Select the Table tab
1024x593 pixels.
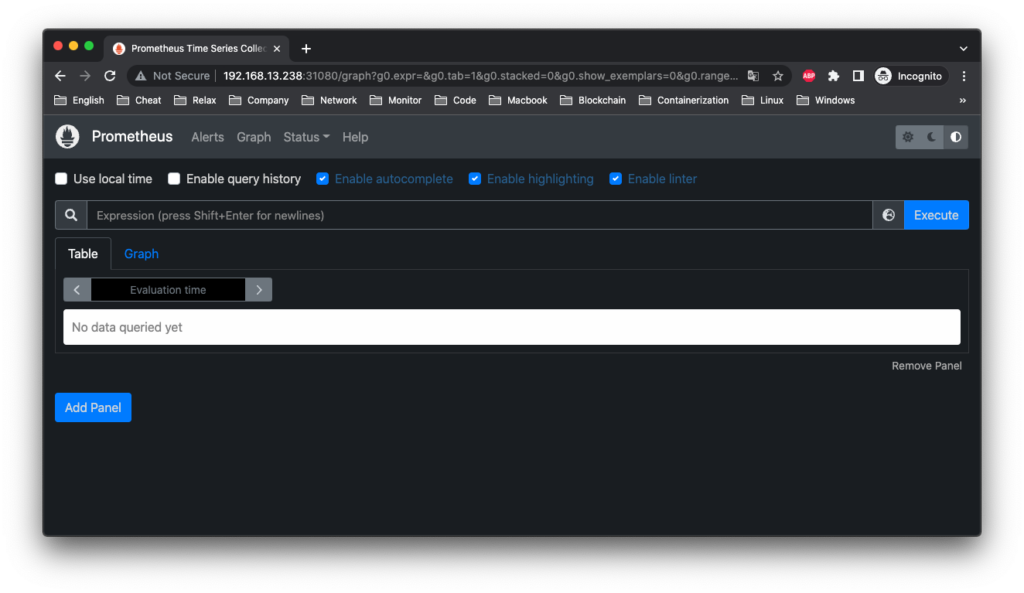[83, 253]
